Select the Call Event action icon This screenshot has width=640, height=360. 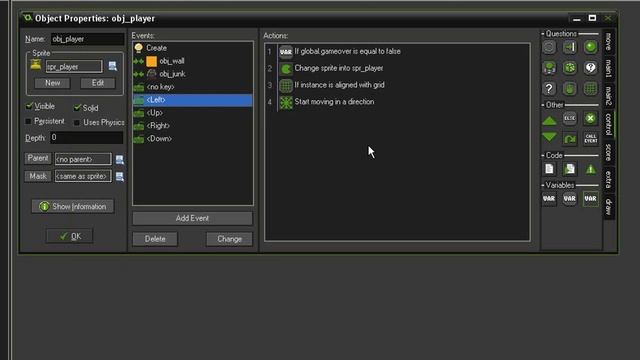(590, 139)
